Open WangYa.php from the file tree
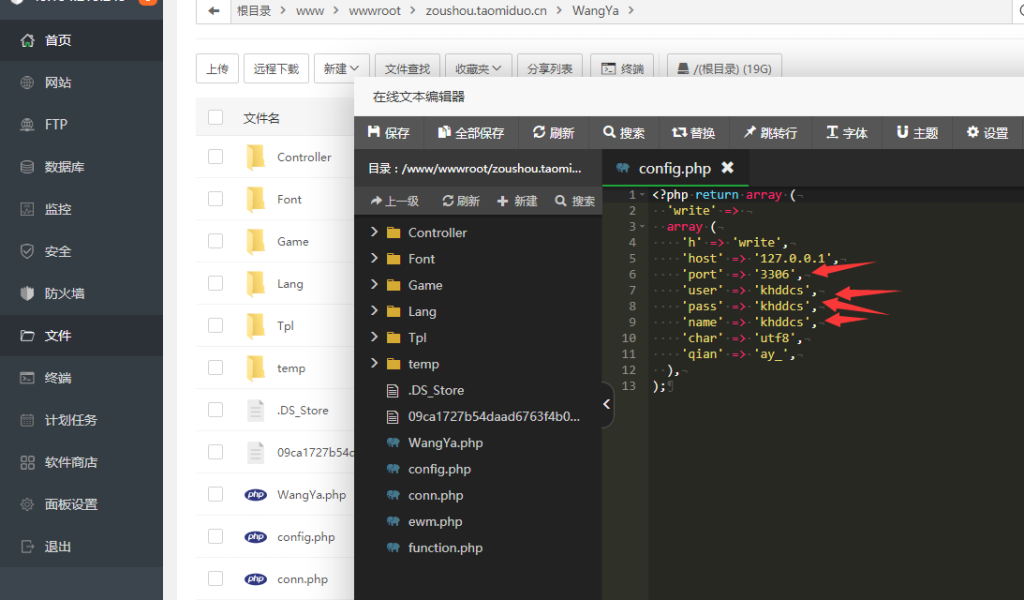Viewport: 1024px width, 600px height. (444, 442)
